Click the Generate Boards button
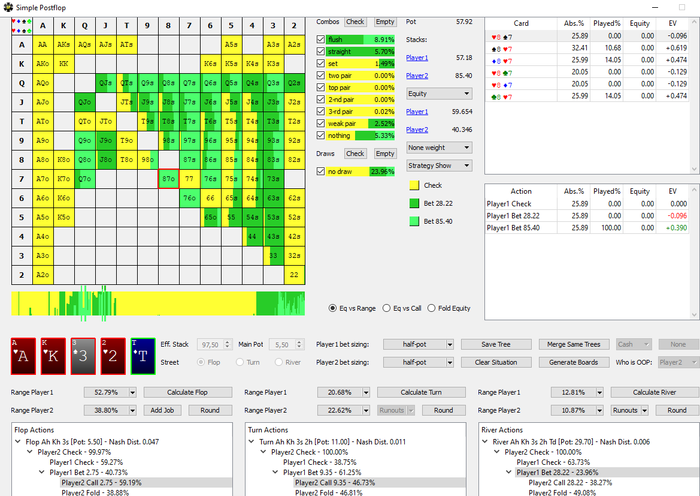The width and height of the screenshot is (700, 496). (574, 362)
